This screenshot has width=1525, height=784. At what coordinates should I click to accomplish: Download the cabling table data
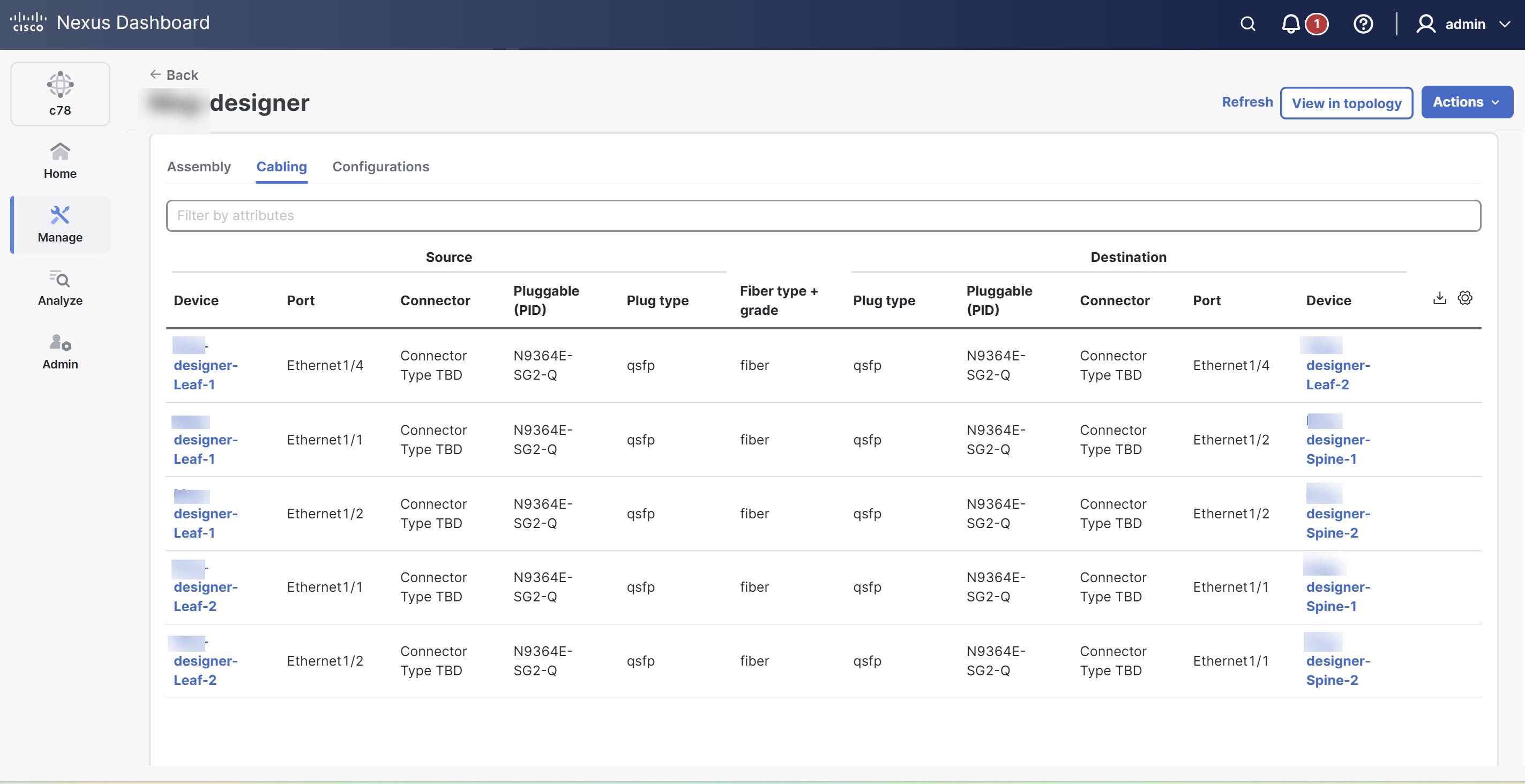tap(1439, 298)
